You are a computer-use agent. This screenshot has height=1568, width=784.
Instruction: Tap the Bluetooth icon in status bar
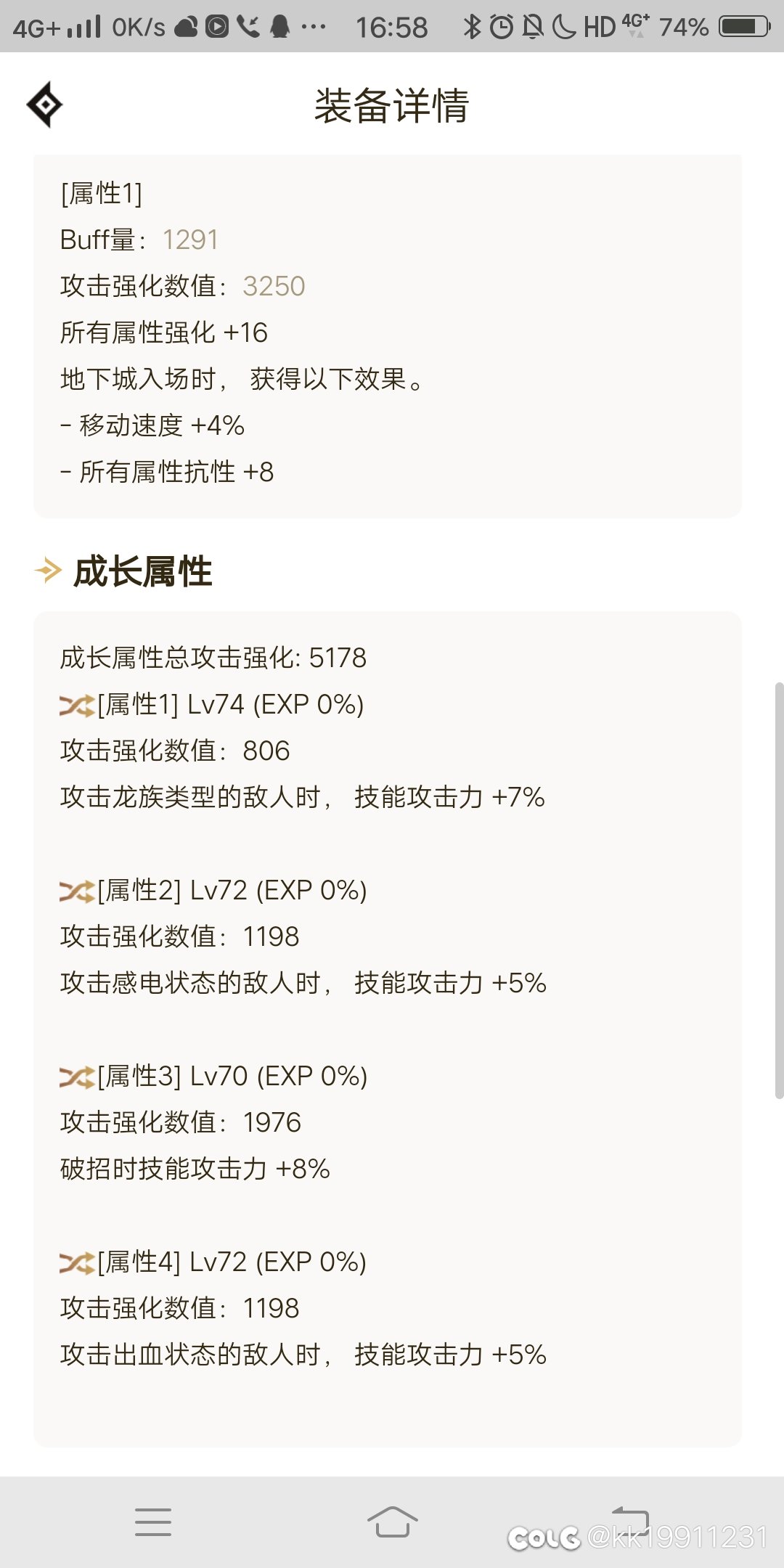(x=472, y=28)
